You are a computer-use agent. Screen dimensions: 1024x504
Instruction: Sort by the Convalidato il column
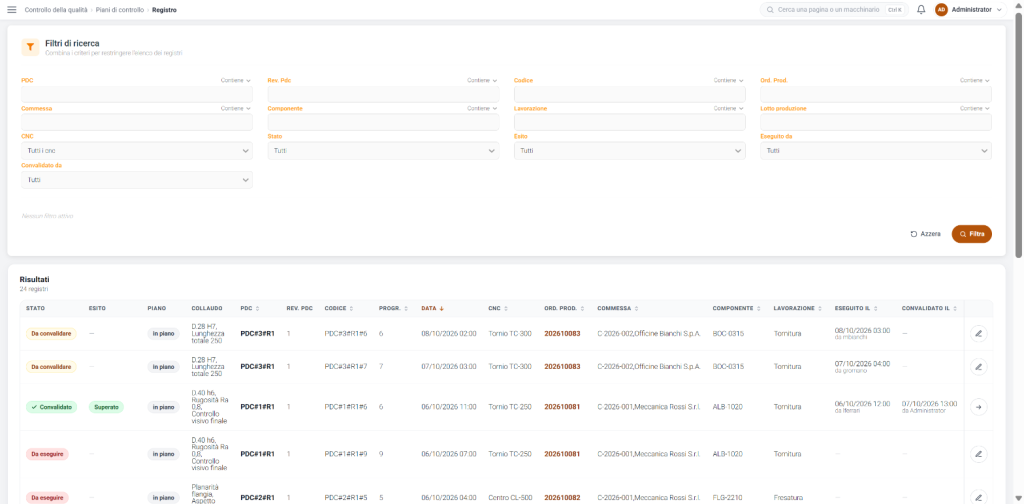pos(929,308)
